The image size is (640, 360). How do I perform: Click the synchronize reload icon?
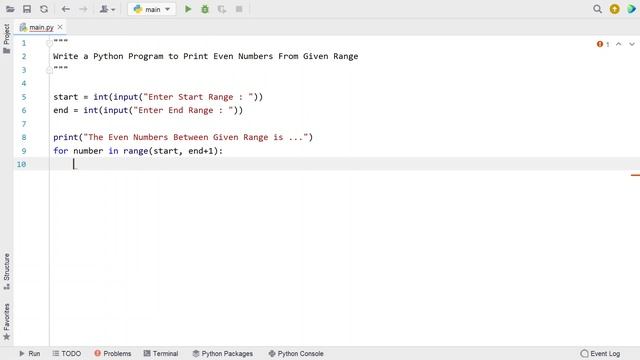44,9
